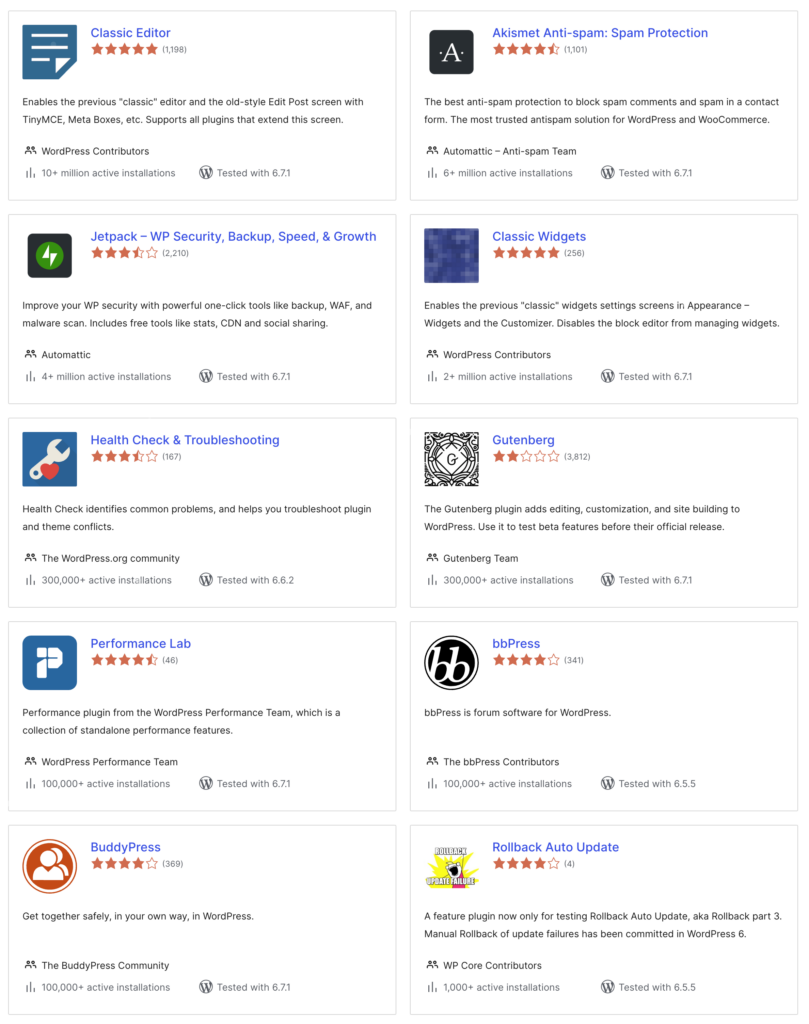
Task: Click the Jetpack lightning bolt icon
Action: click(49, 255)
